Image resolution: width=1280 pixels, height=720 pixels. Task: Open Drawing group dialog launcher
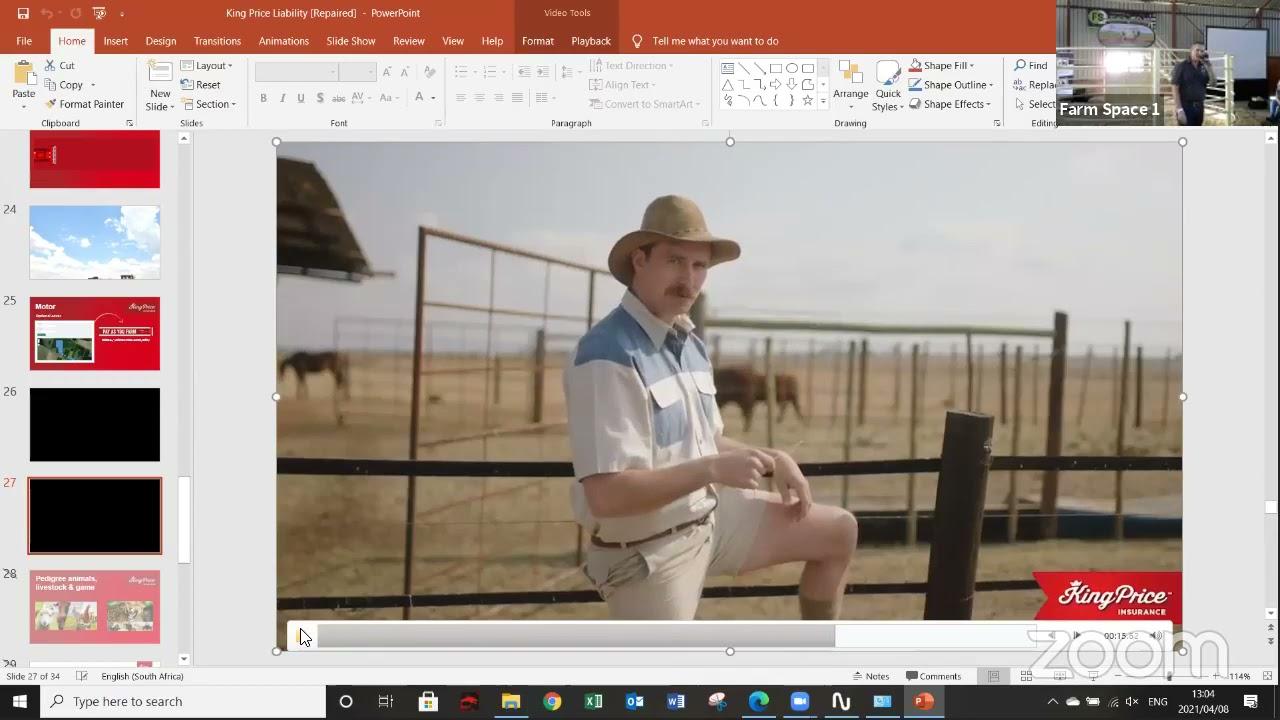997,123
